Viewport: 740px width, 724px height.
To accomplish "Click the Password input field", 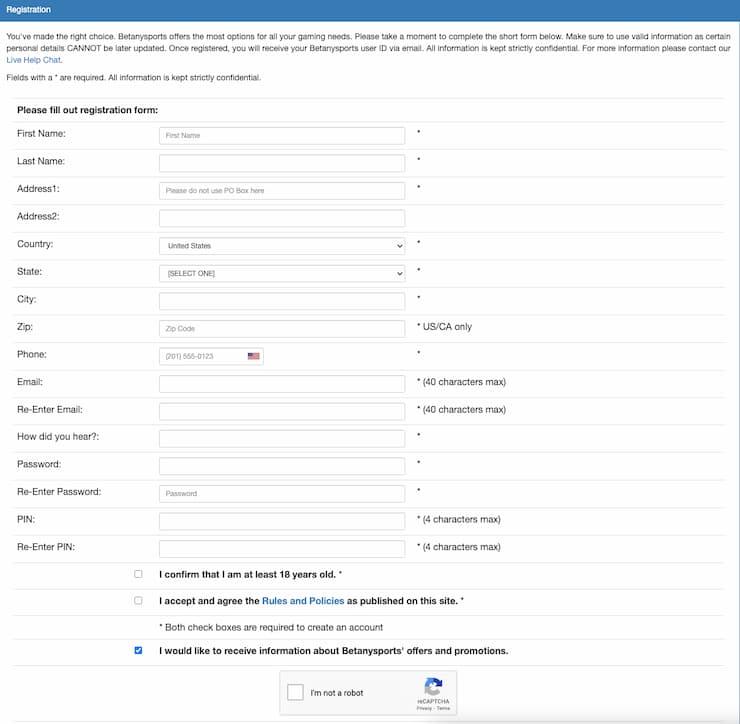I will [x=282, y=466].
